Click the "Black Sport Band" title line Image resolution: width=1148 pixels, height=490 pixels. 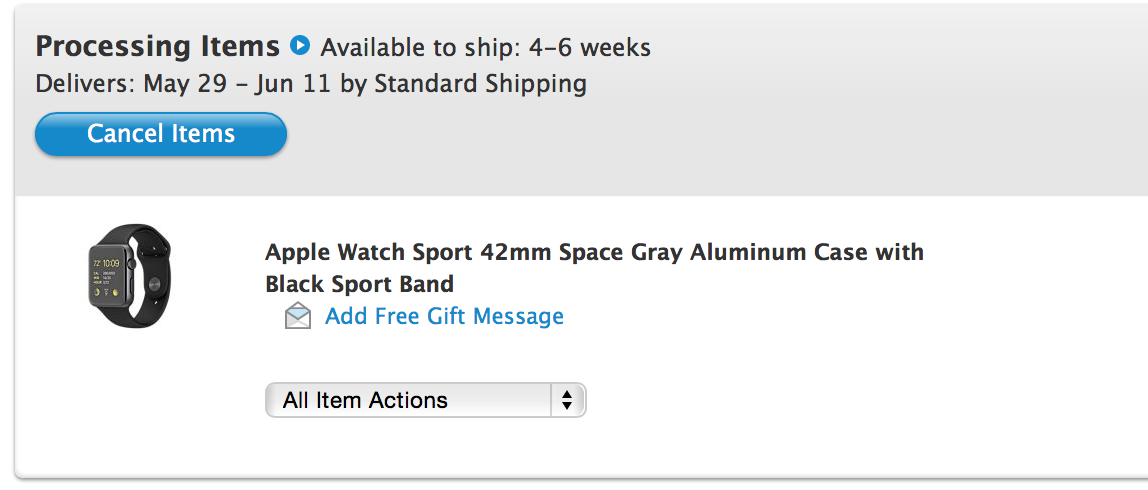click(359, 284)
